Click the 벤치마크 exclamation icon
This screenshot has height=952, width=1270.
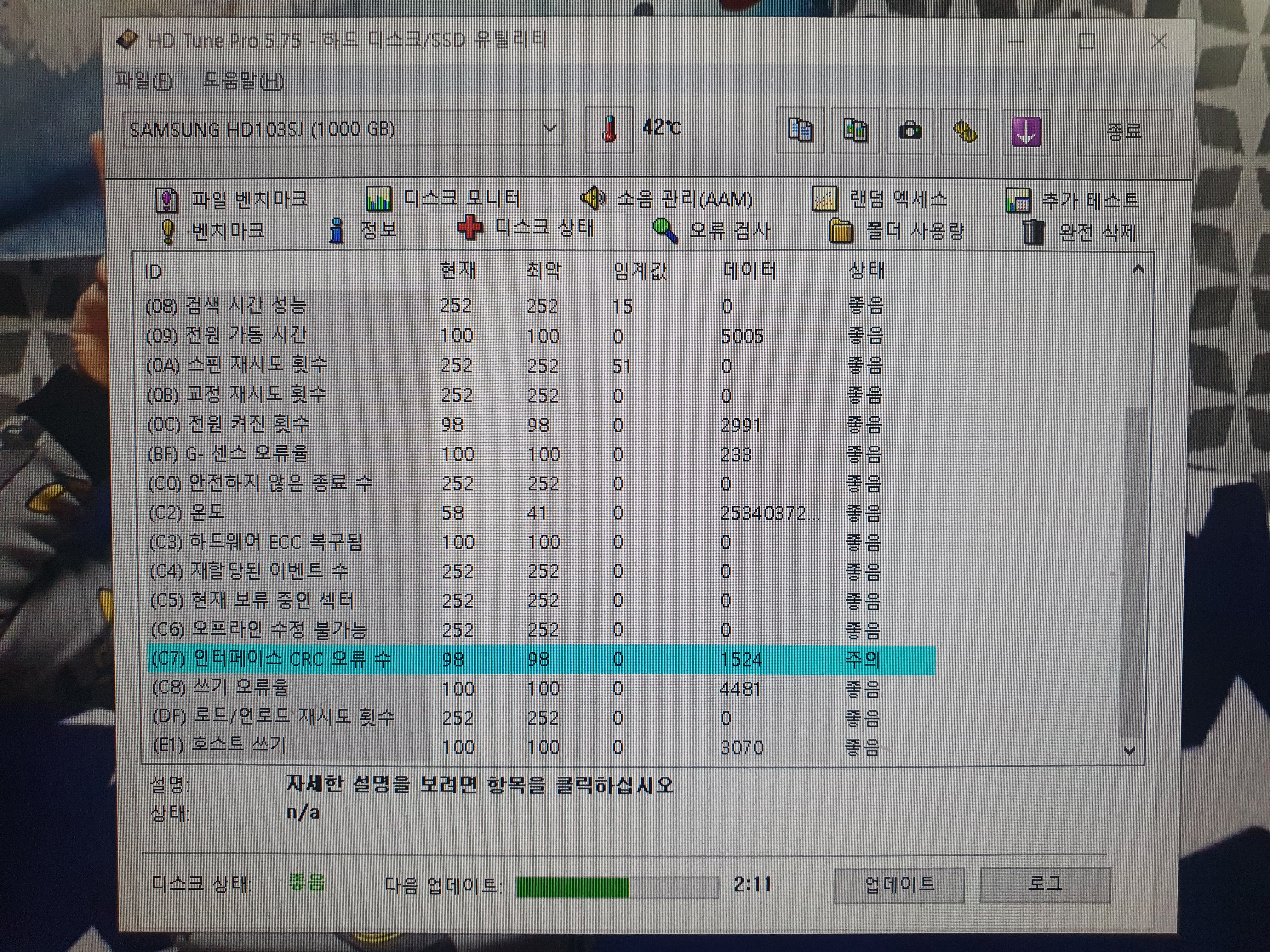tap(168, 231)
